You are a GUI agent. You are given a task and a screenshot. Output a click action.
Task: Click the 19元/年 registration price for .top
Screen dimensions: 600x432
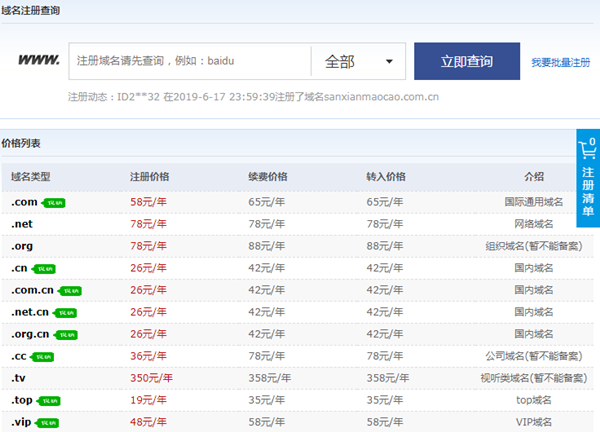click(148, 400)
